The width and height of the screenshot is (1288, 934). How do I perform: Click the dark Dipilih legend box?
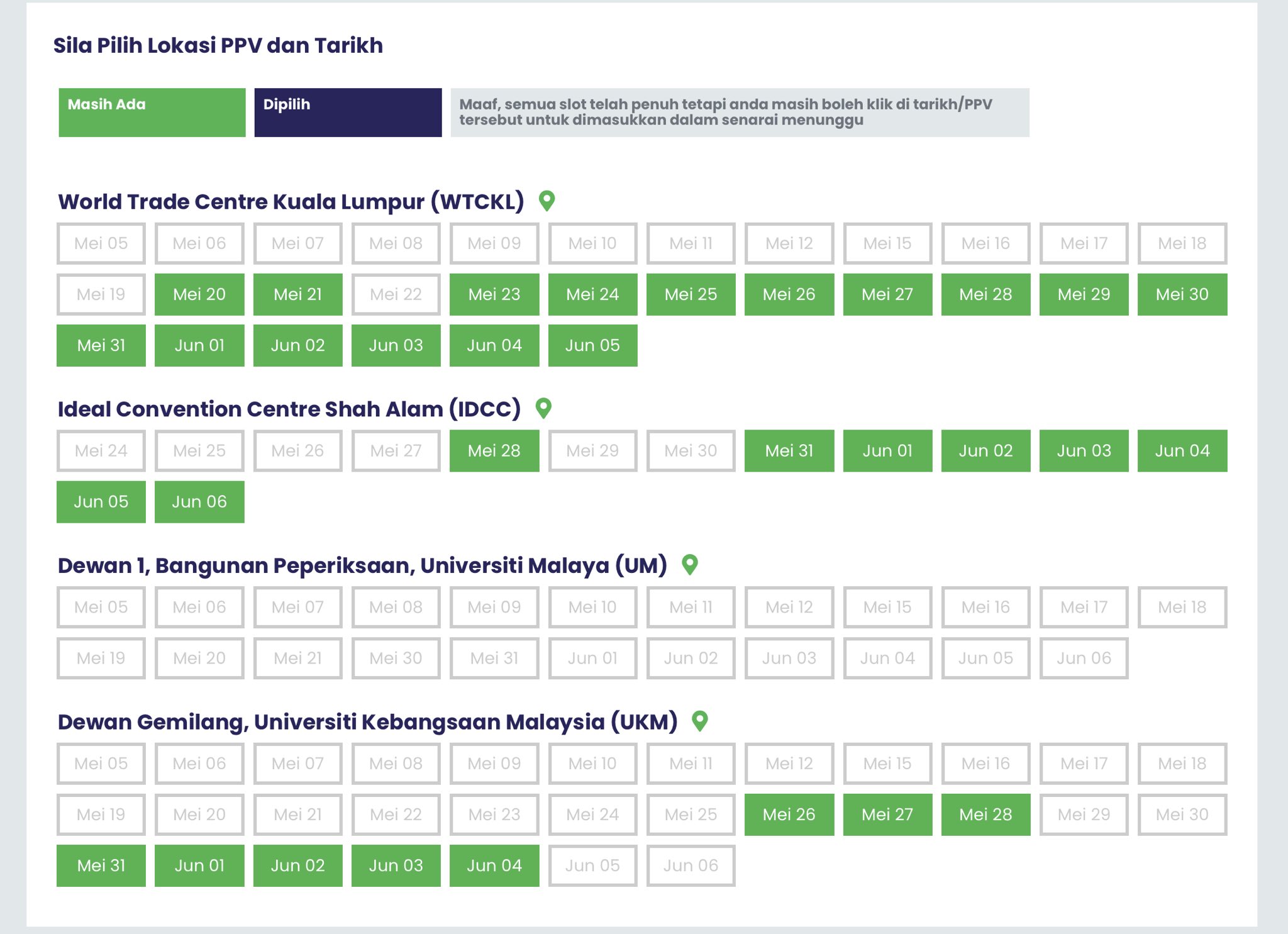pyautogui.click(x=348, y=113)
